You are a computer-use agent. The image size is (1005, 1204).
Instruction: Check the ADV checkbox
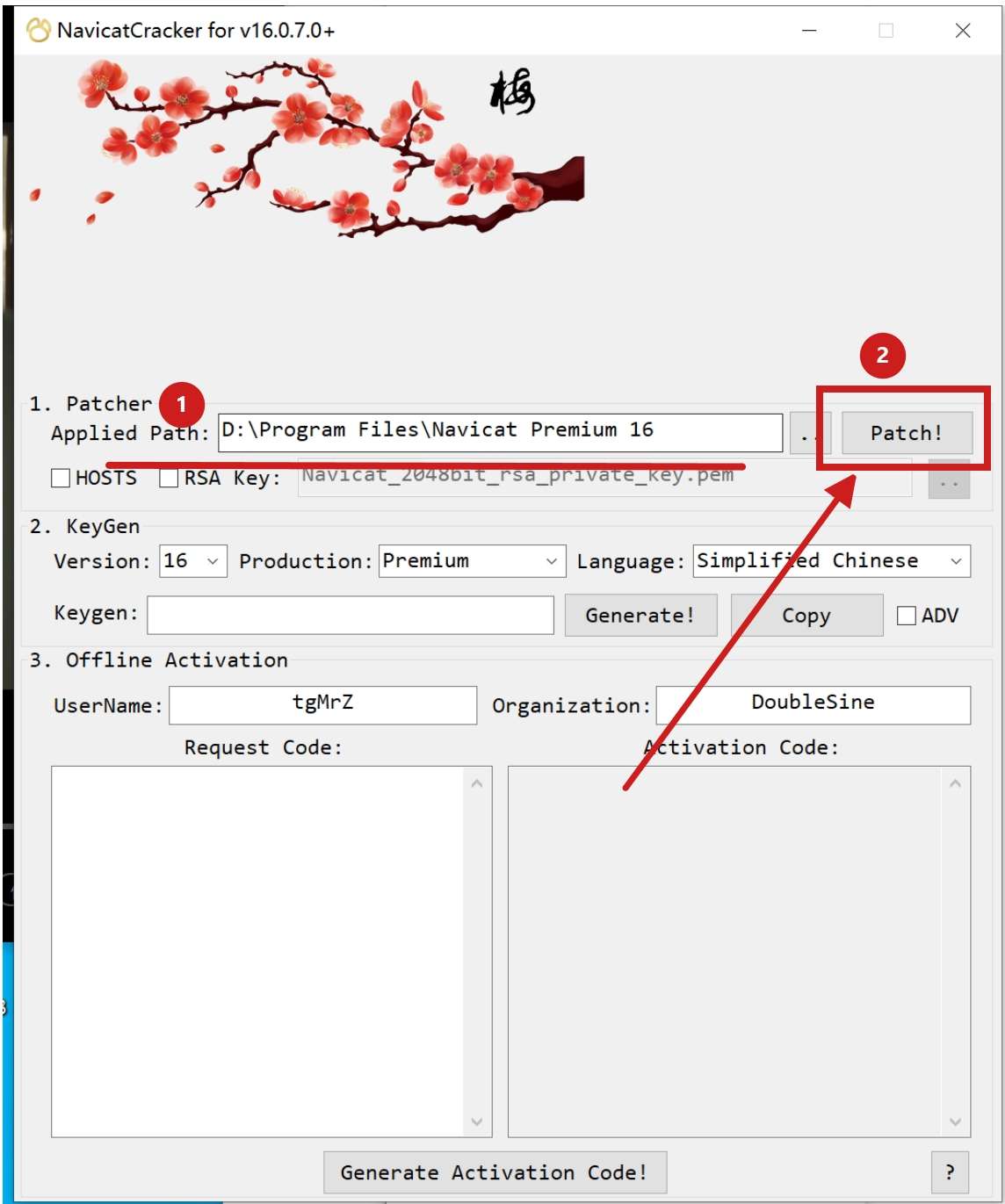tap(907, 616)
